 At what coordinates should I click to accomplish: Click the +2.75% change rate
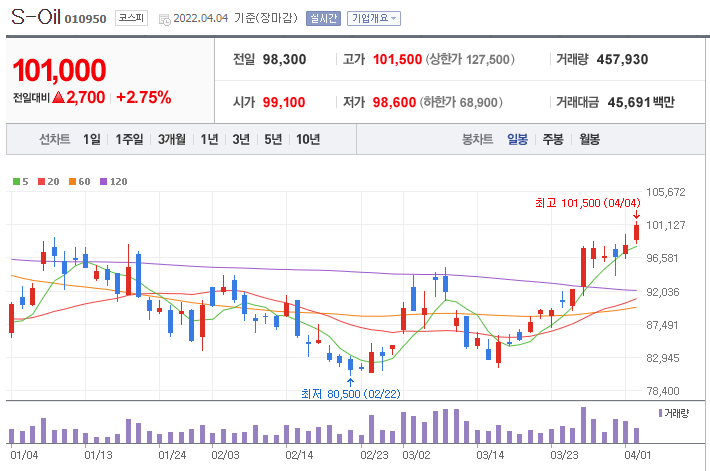coord(144,97)
